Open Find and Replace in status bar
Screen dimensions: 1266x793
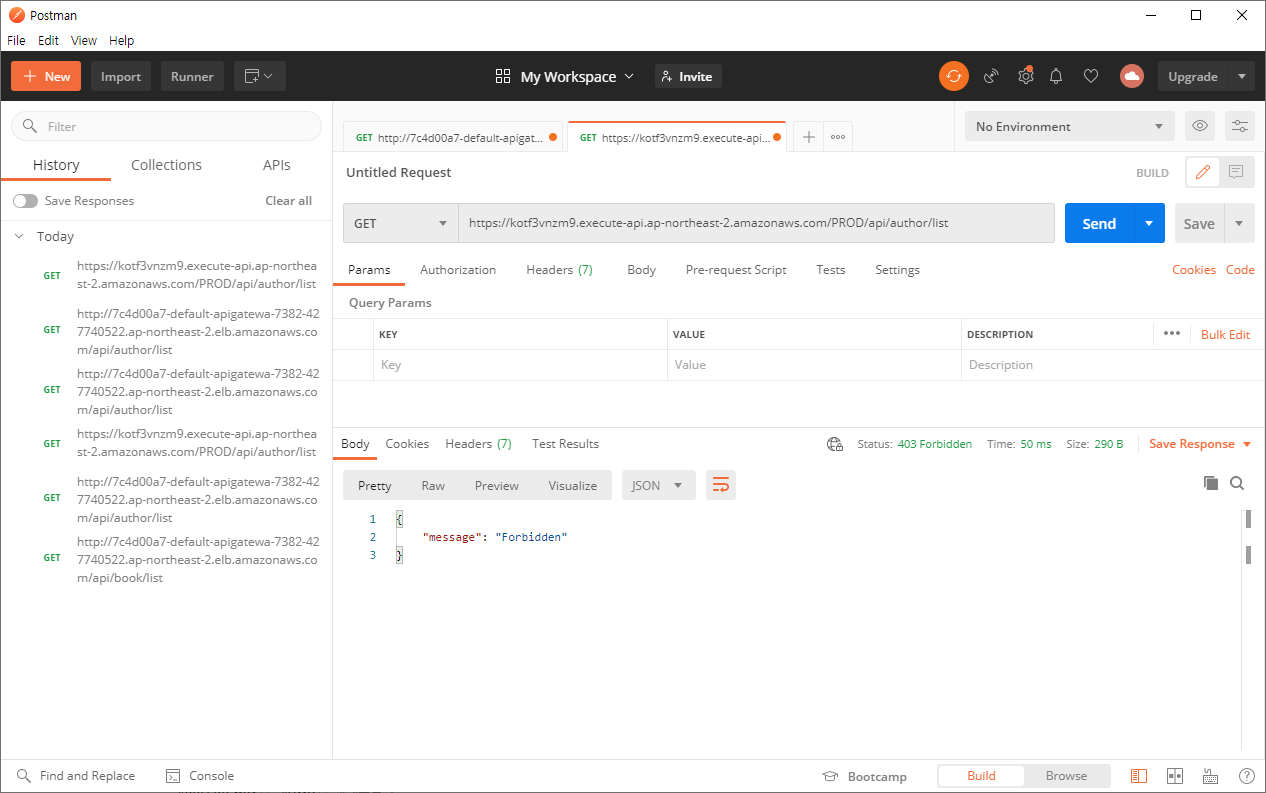pyautogui.click(x=75, y=776)
